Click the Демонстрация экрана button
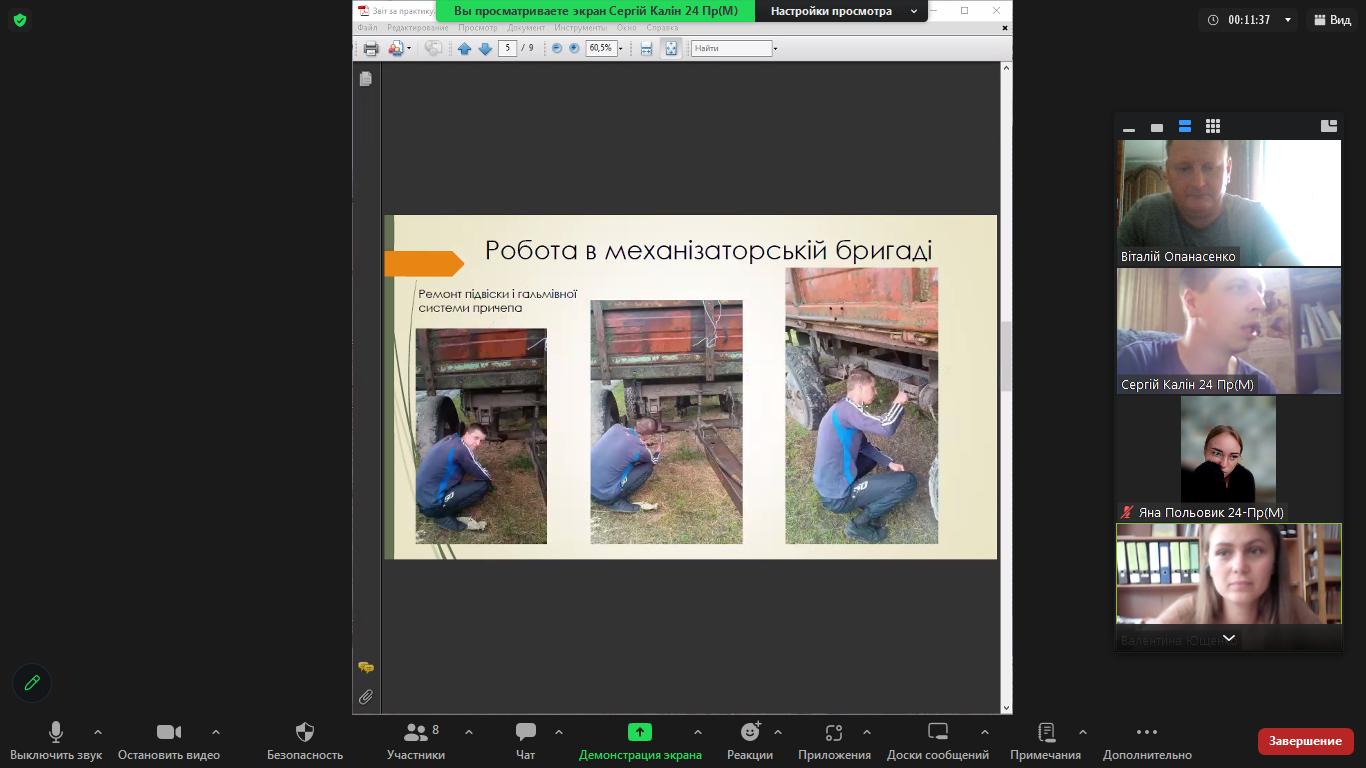This screenshot has height=768, width=1366. tap(640, 741)
